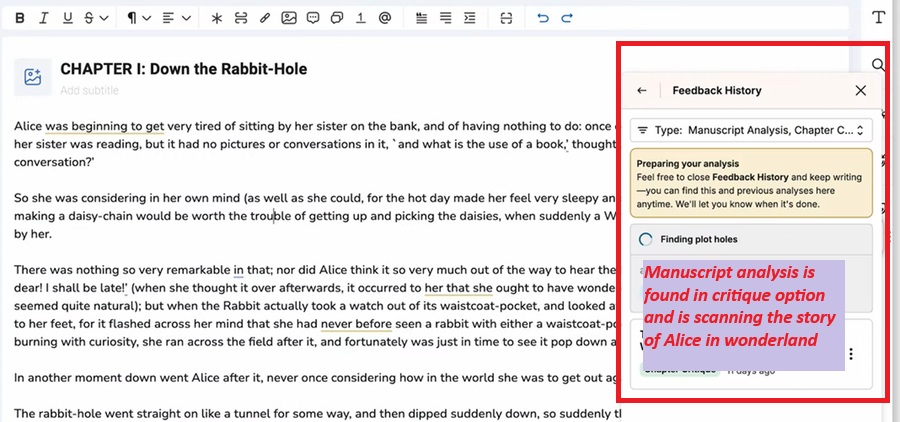Image resolution: width=900 pixels, height=422 pixels.
Task: Click the paragraph style pilcrow icon
Action: coord(132,18)
